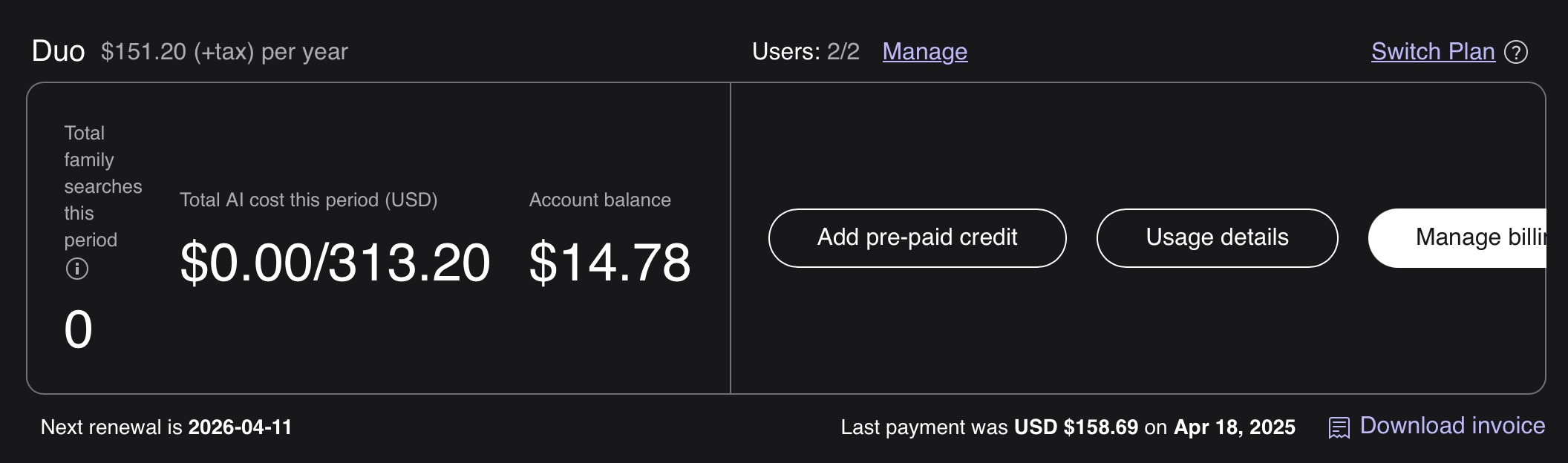Click the info icon under family searches

77,269
